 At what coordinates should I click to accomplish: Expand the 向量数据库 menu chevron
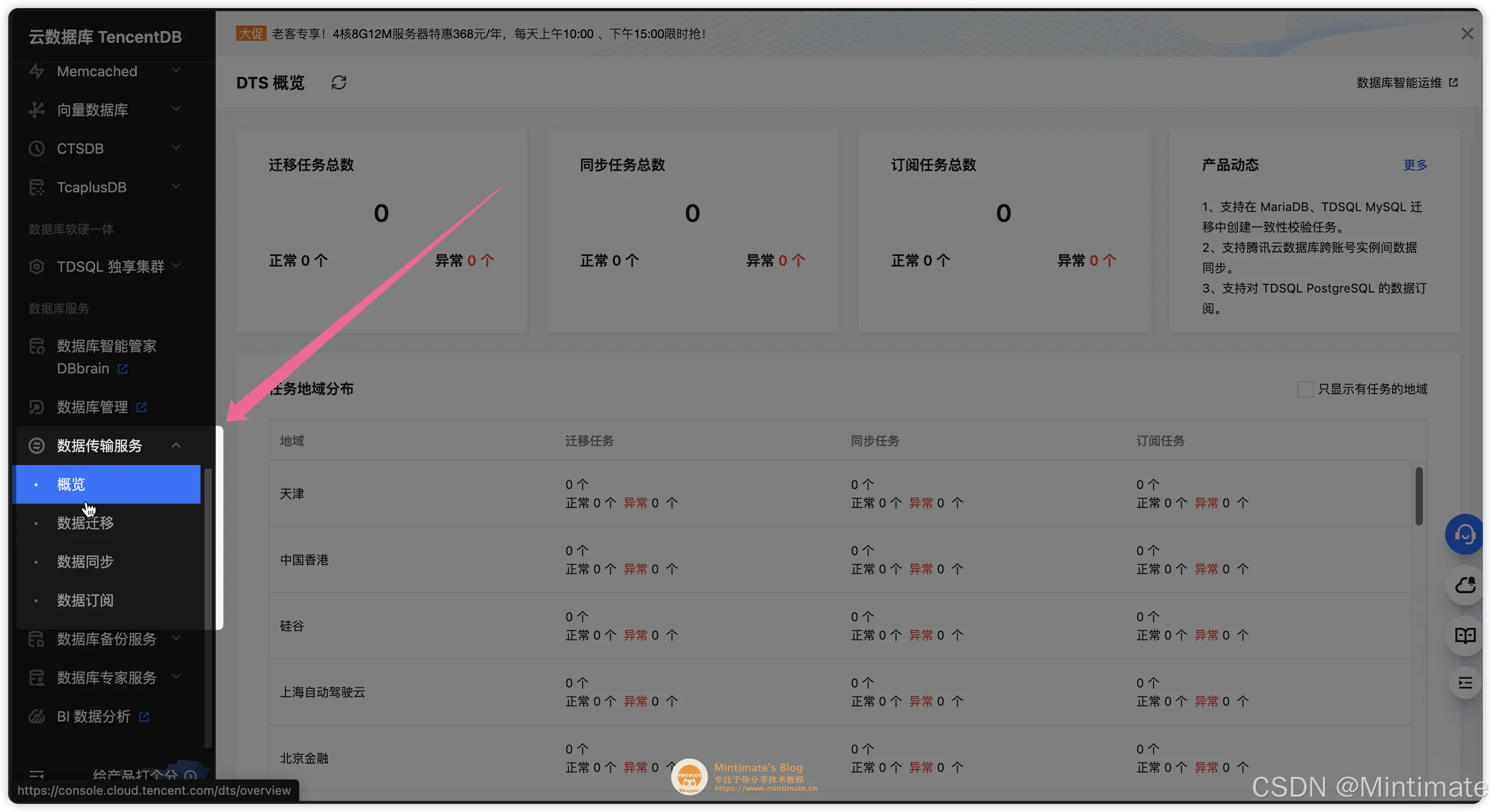pos(176,109)
